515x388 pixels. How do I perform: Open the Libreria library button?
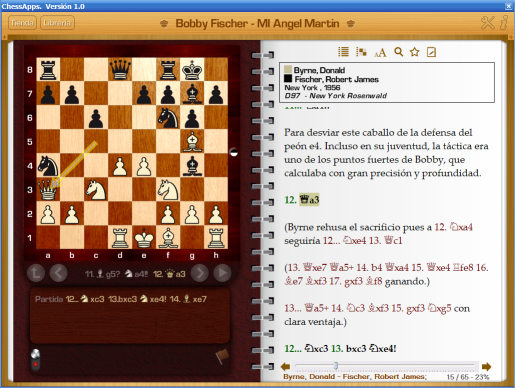(x=57, y=23)
